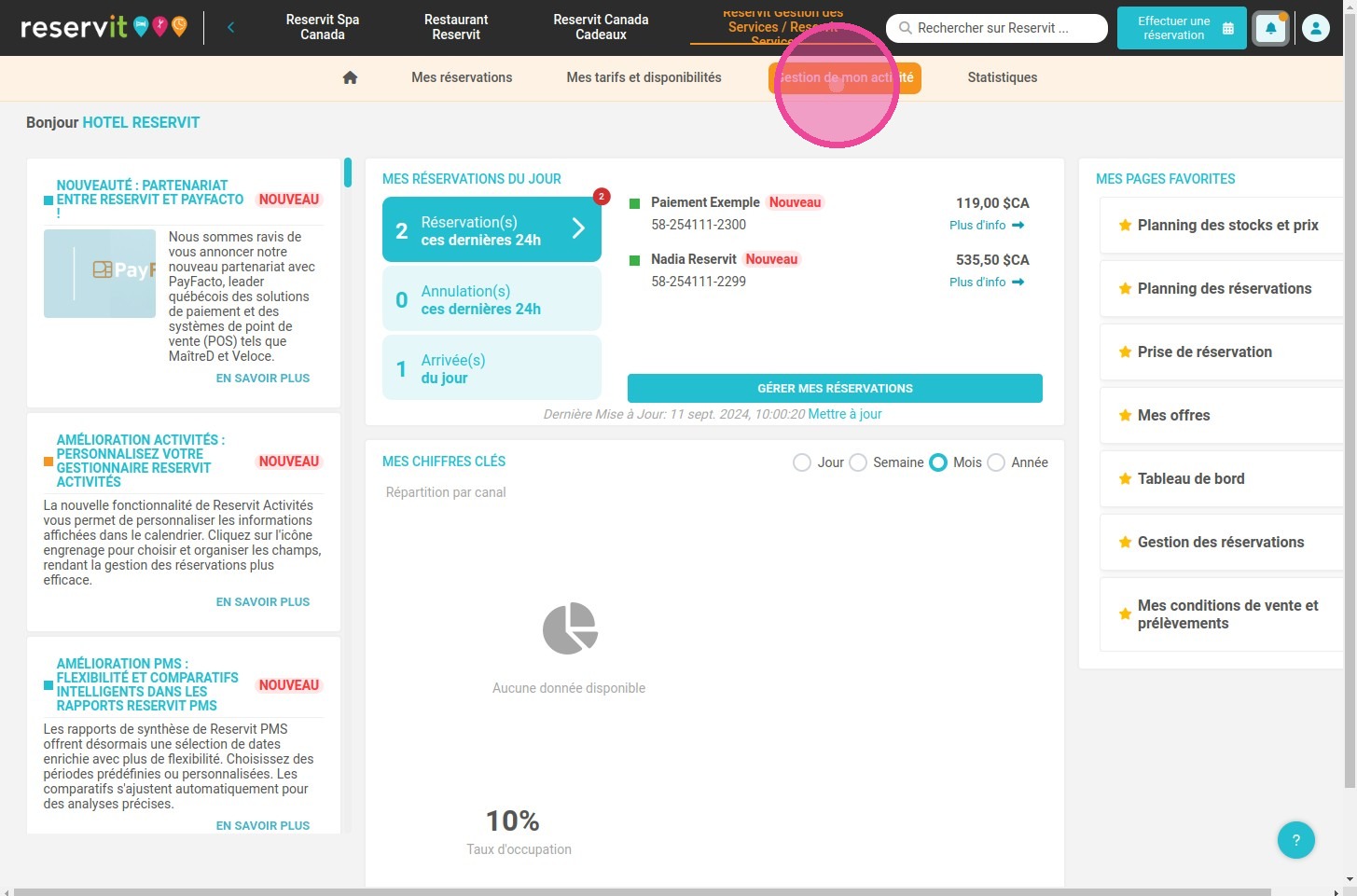Click the amount 535,50 $CA
Viewport: 1357px width, 896px height.
[992, 260]
